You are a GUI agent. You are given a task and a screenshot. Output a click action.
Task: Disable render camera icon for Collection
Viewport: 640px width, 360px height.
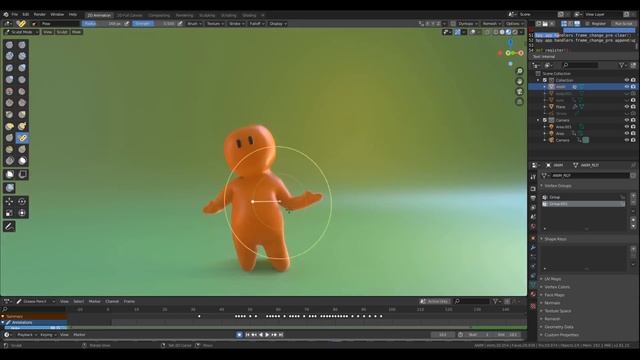633,80
